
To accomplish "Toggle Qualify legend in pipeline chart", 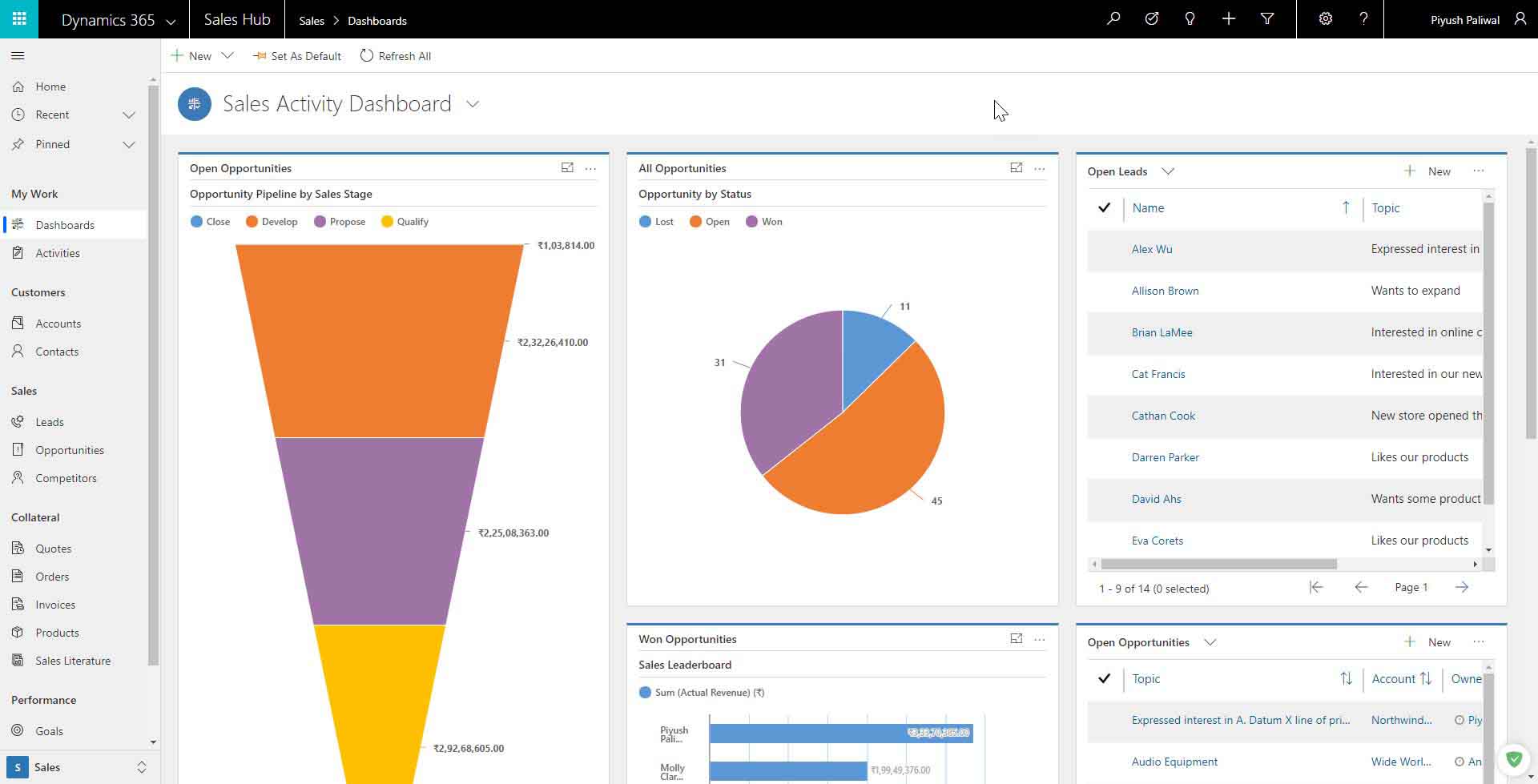I will click(405, 222).
